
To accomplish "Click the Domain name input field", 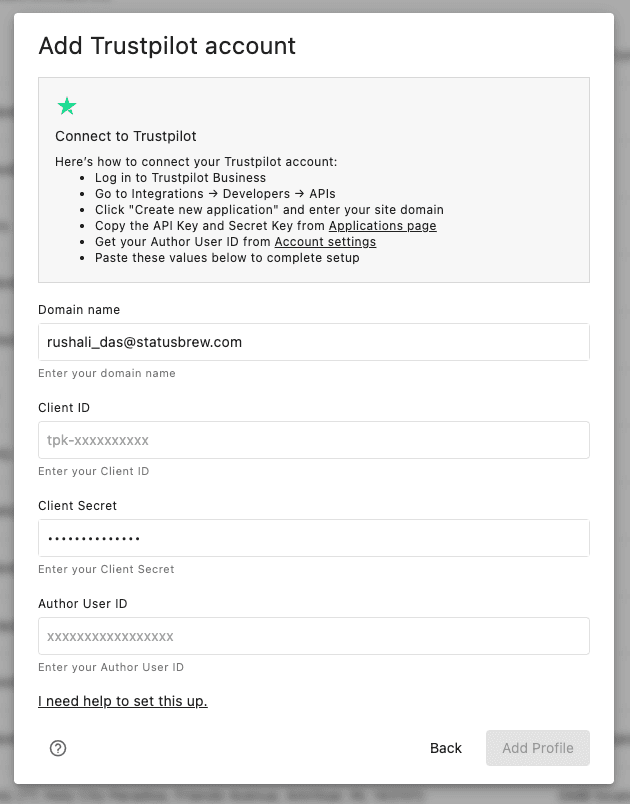I will pyautogui.click(x=313, y=342).
